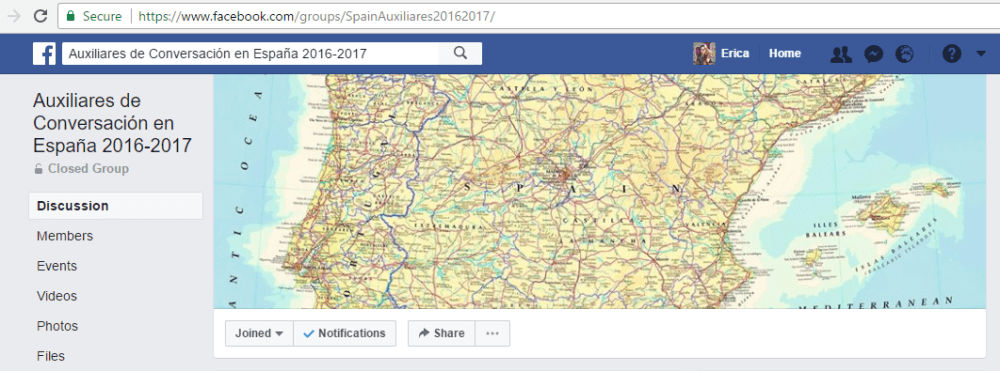Open the more options ellipsis button
The height and width of the screenshot is (371, 1000).
[x=492, y=333]
